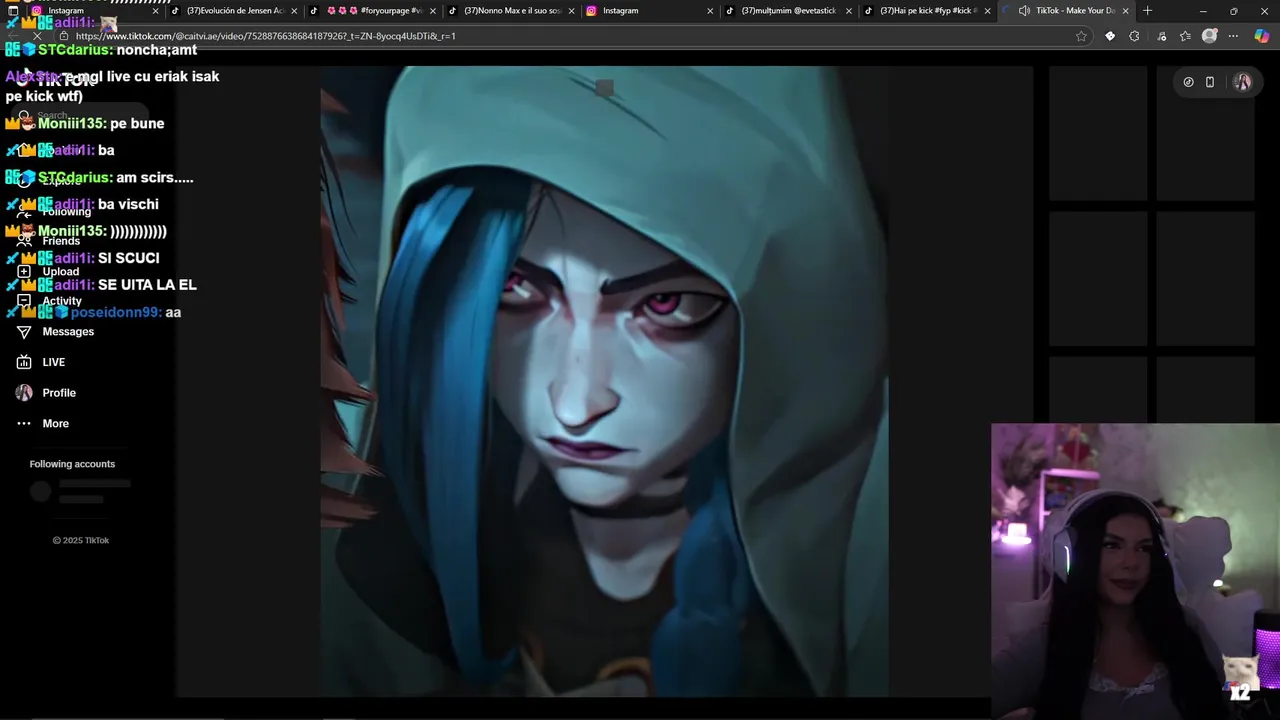Open the Messages page in TikTok sidebar
Image resolution: width=1280 pixels, height=720 pixels.
[x=68, y=332]
